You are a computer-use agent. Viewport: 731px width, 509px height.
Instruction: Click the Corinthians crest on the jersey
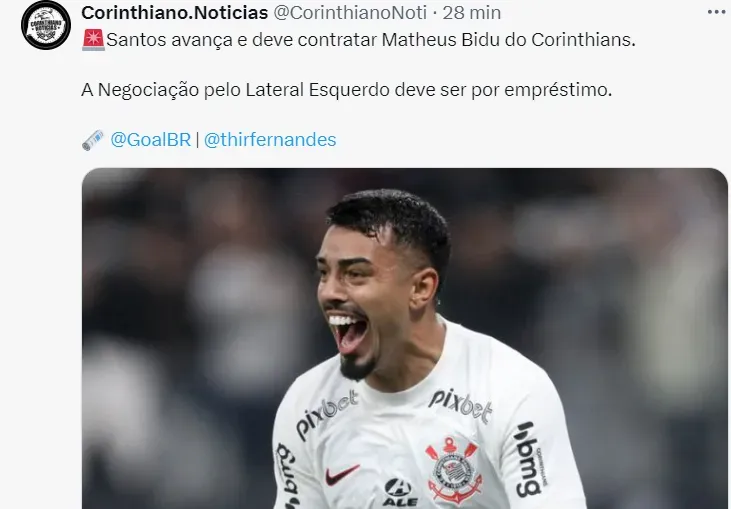pyautogui.click(x=454, y=470)
